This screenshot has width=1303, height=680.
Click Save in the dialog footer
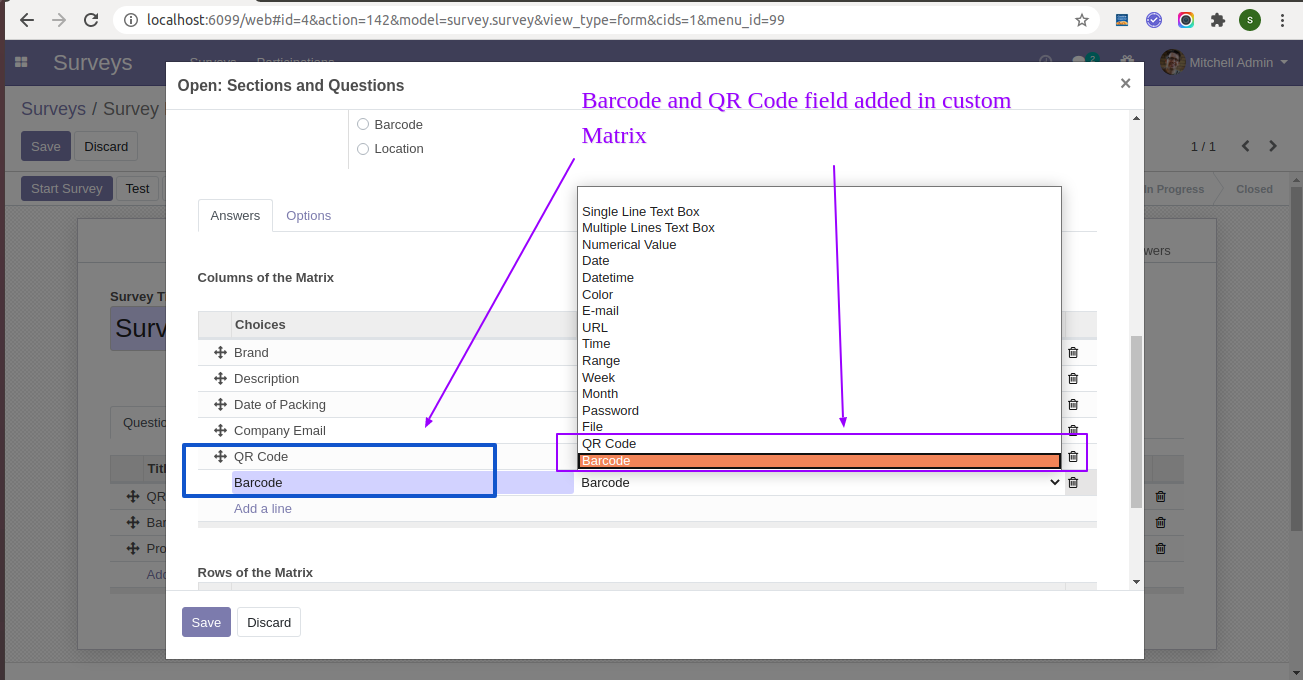coord(206,622)
